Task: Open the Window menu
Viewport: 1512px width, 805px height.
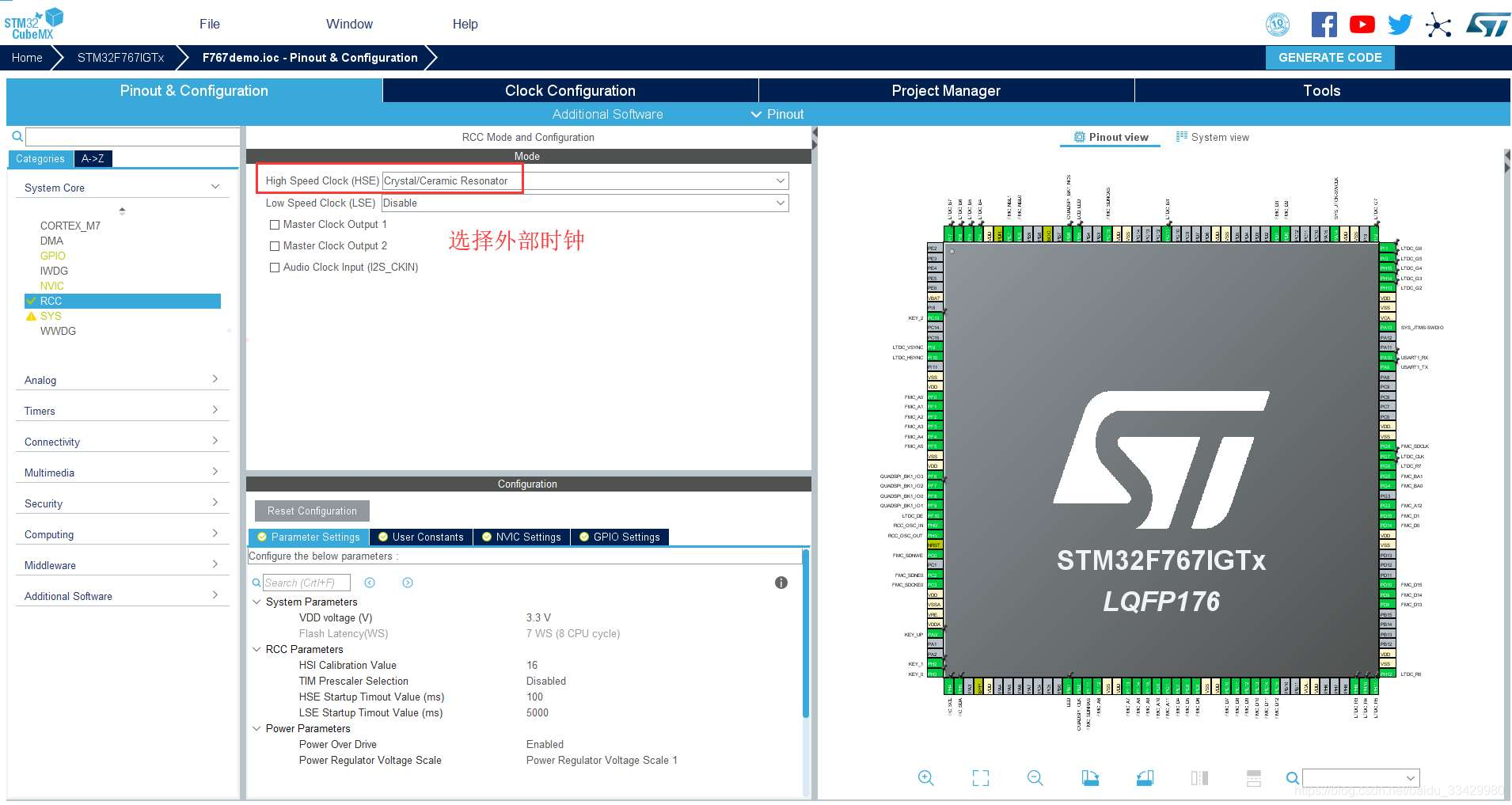Action: 349,24
